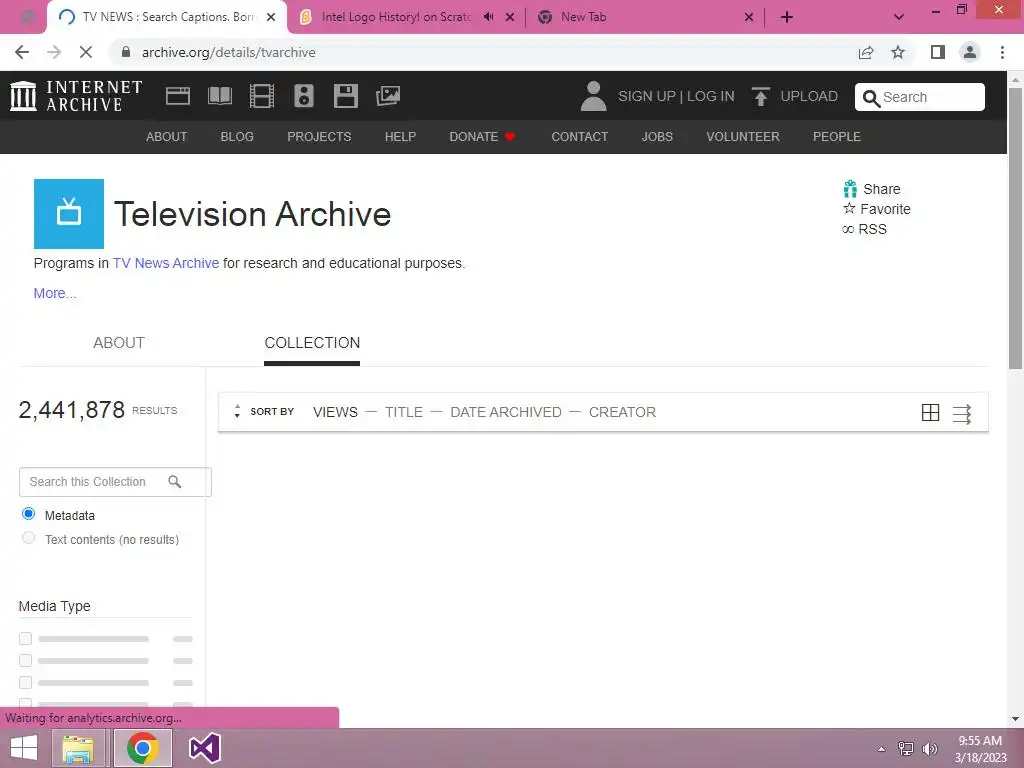Open the Web (Wayback) icon in the navbar
Image resolution: width=1024 pixels, height=768 pixels.
point(178,96)
